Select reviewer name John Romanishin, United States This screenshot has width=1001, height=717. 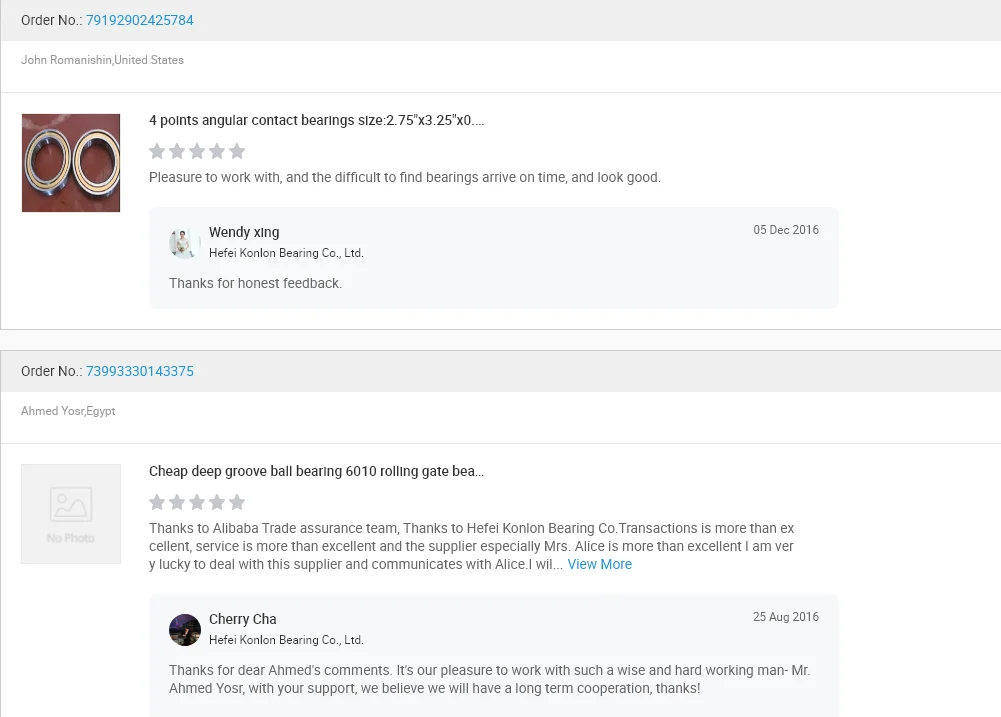click(x=102, y=60)
